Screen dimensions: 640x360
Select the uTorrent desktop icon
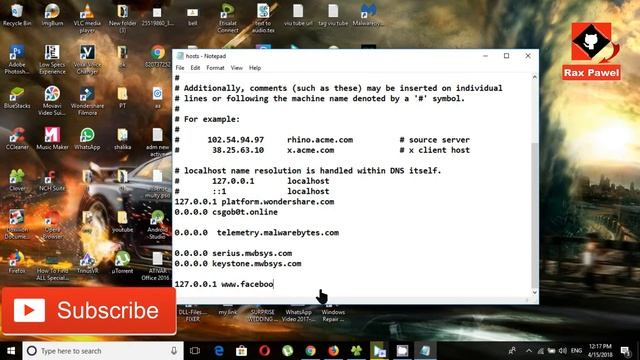[122, 262]
